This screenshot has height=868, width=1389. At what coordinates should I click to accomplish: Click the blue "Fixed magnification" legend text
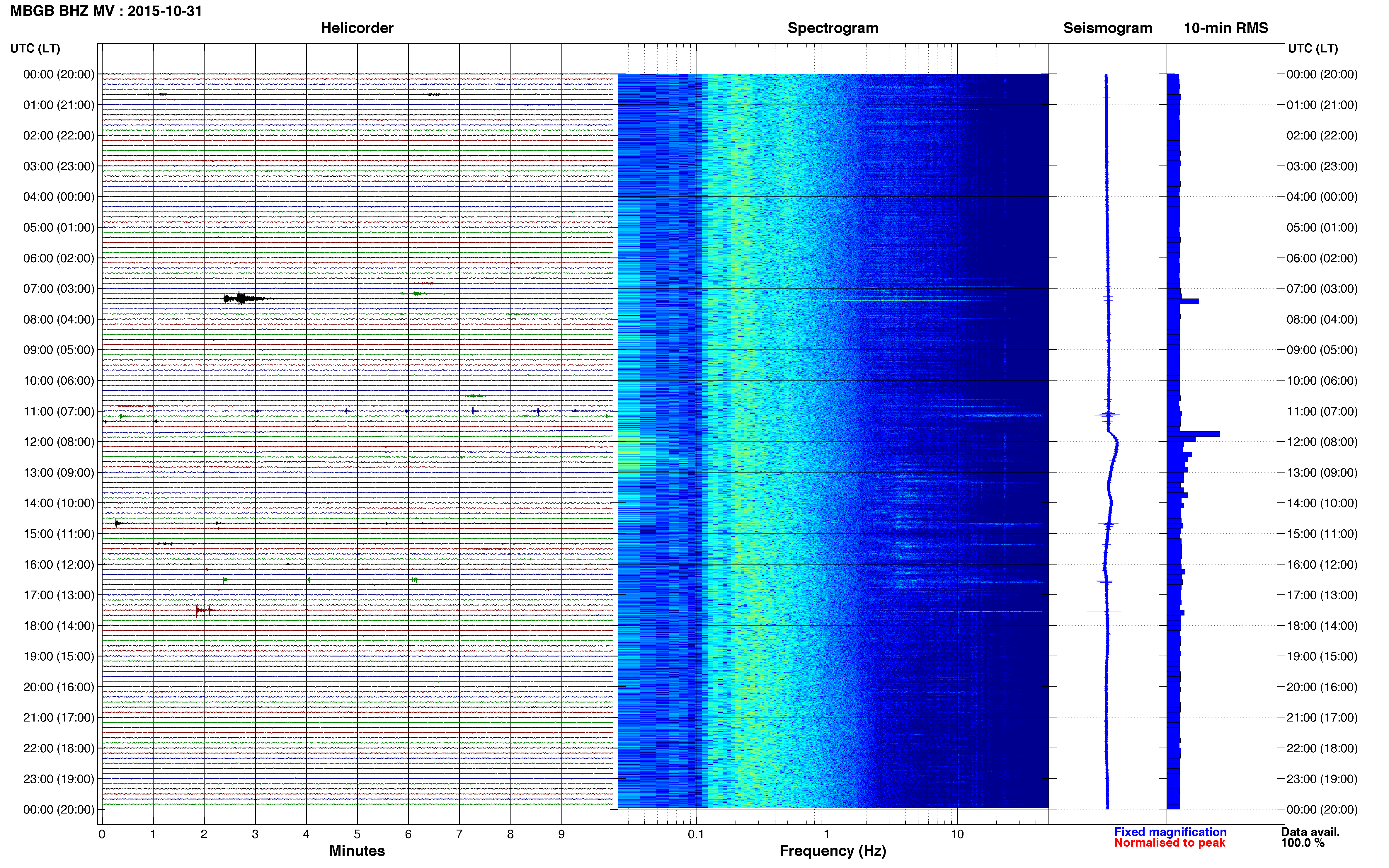tap(1170, 832)
